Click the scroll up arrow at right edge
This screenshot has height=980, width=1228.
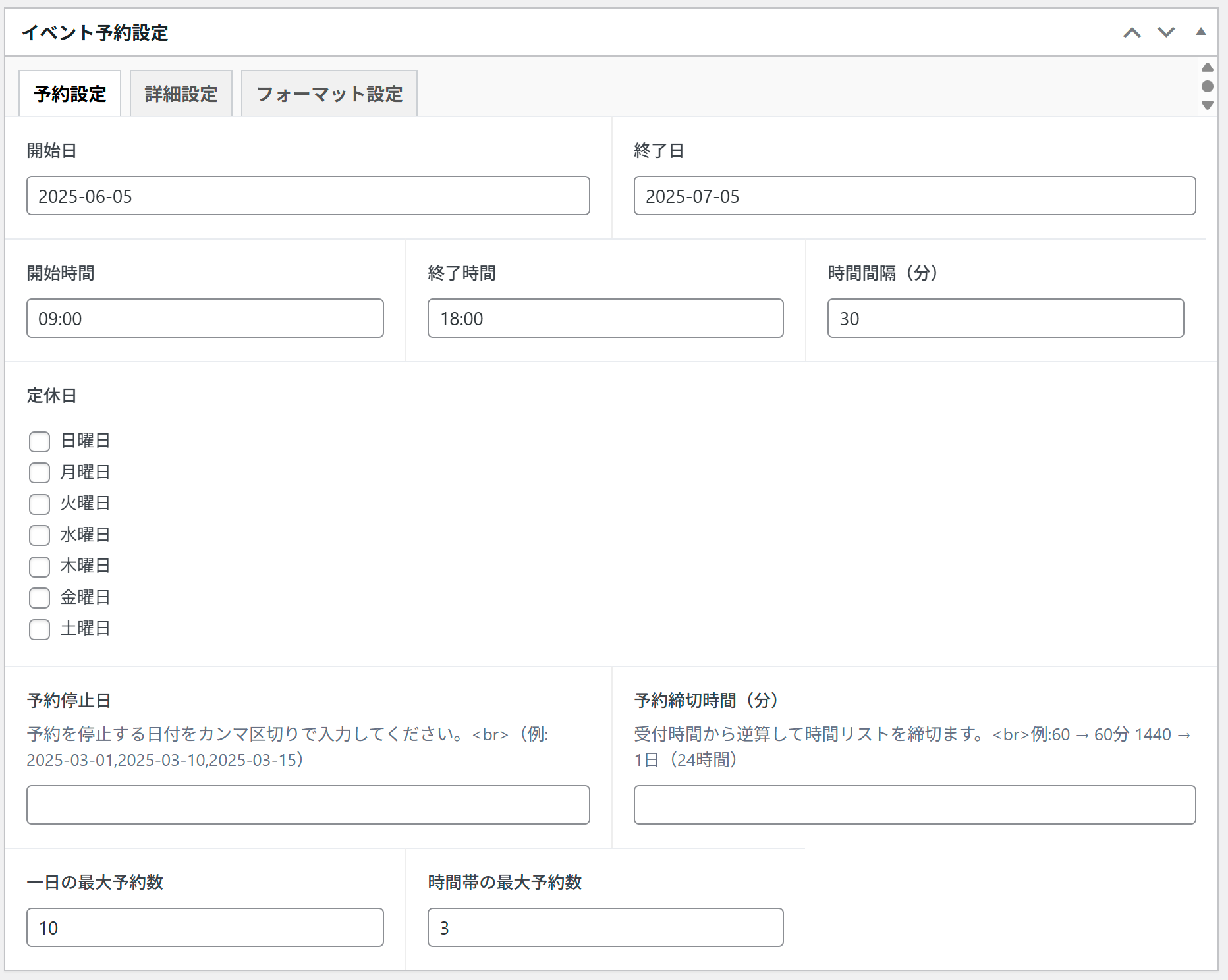tap(1207, 68)
